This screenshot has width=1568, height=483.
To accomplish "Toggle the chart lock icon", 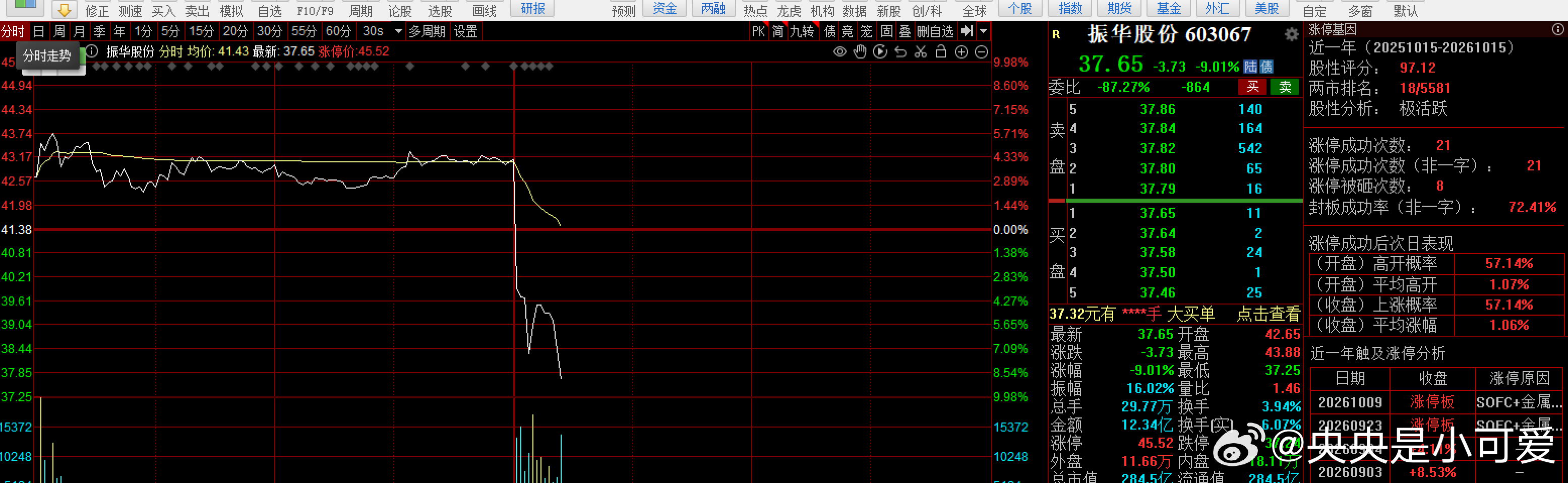I will point(940,52).
